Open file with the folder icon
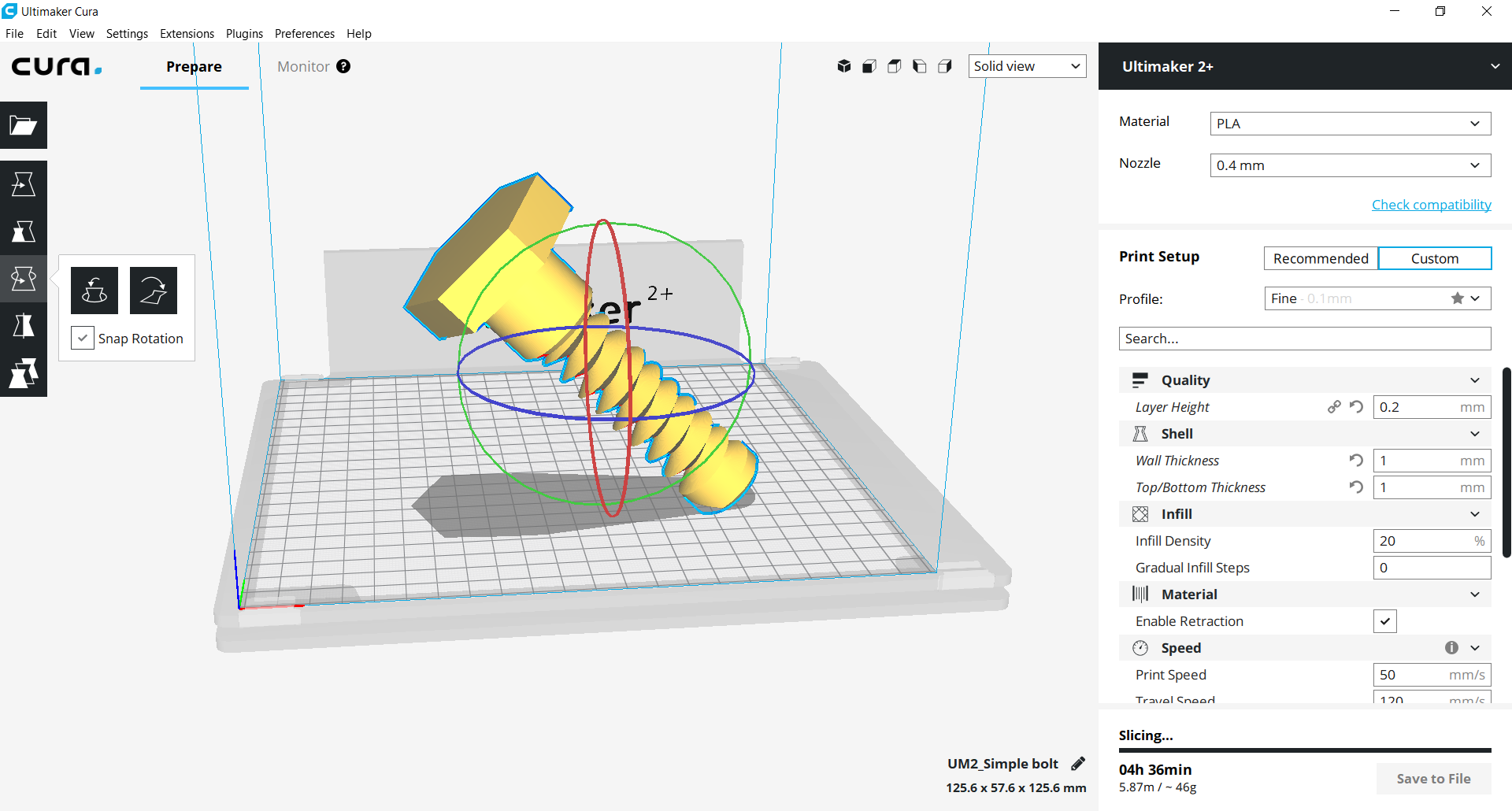The height and width of the screenshot is (811, 1512). (24, 125)
